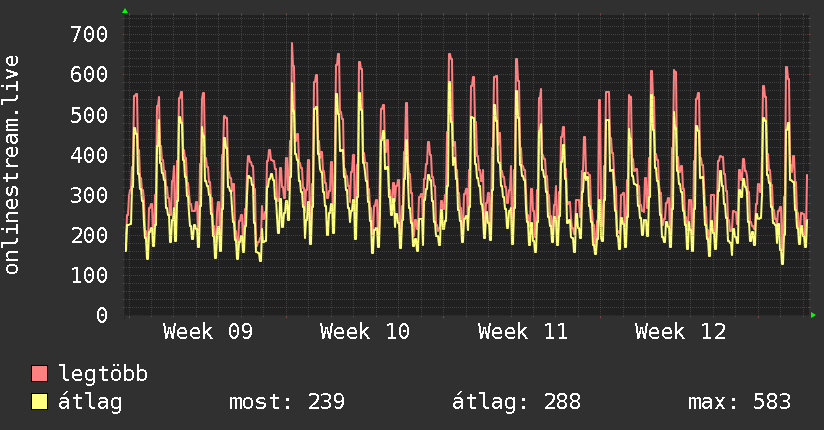
Task: Click the Week 12 axis label
Action: pyautogui.click(x=680, y=332)
